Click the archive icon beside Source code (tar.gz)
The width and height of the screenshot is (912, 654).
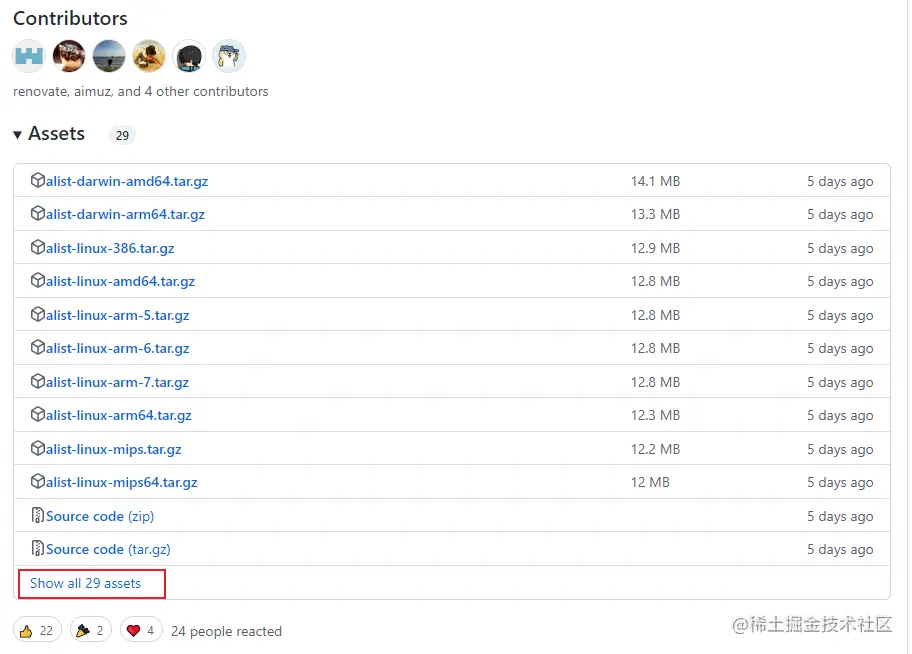pos(37,548)
